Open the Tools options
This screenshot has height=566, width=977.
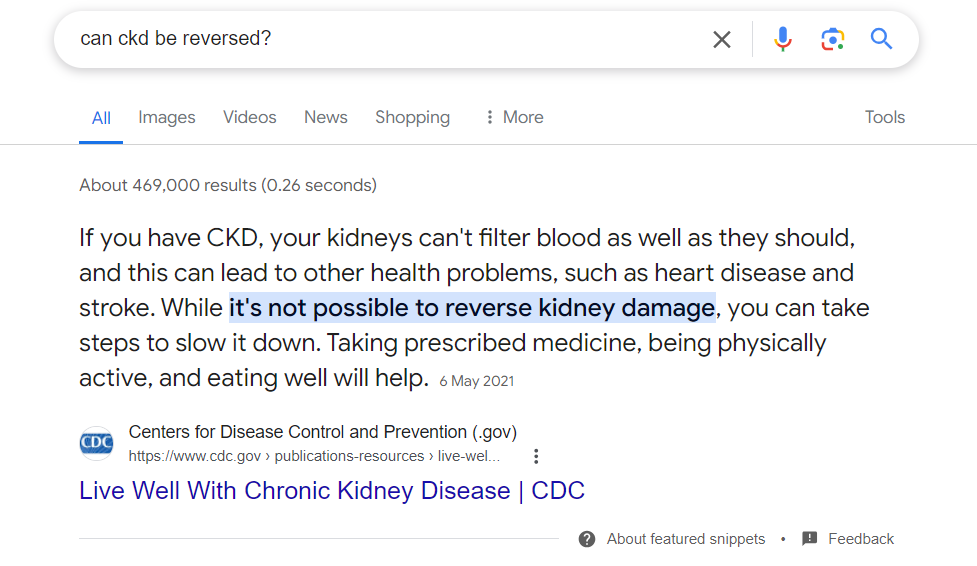pyautogui.click(x=884, y=117)
